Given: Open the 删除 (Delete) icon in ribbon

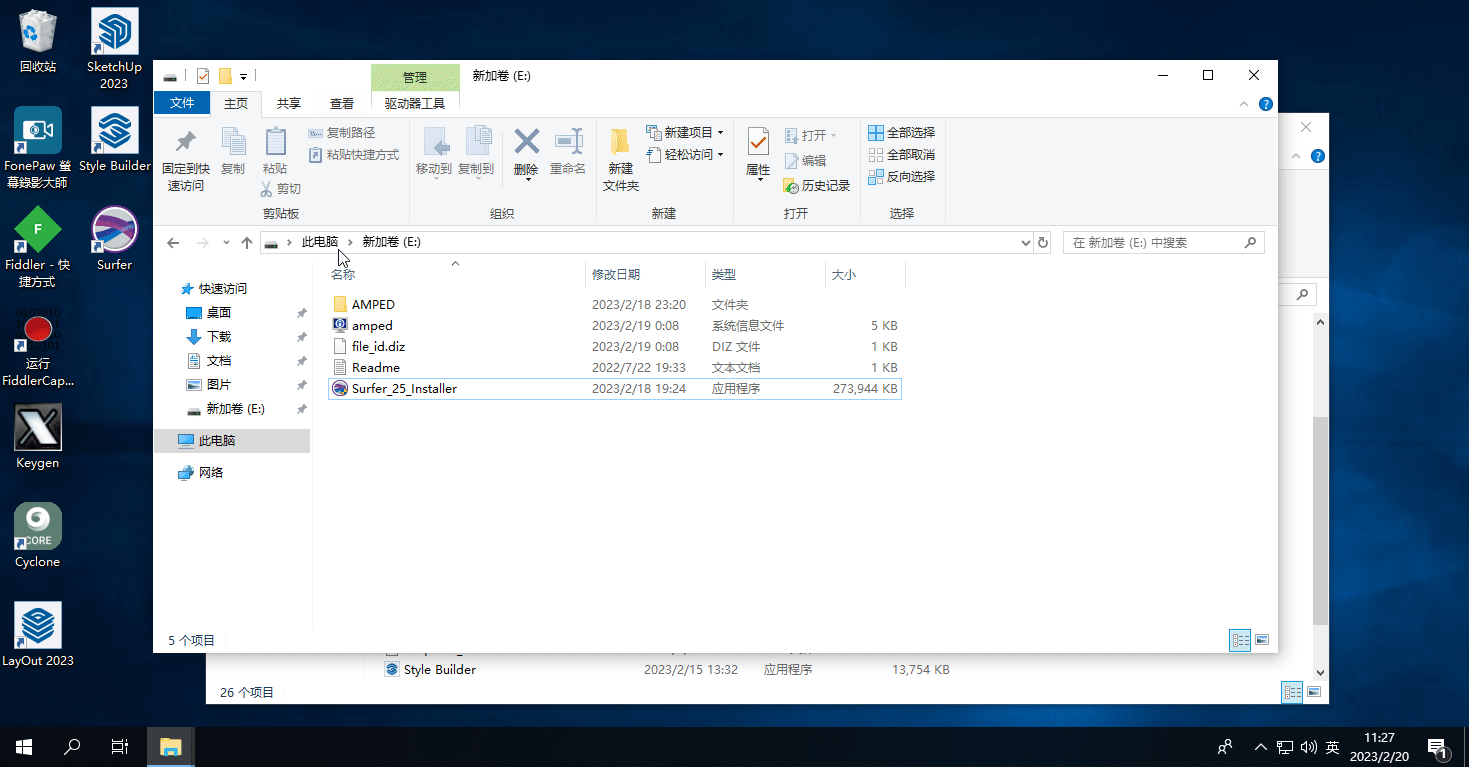Looking at the screenshot, I should (x=525, y=155).
